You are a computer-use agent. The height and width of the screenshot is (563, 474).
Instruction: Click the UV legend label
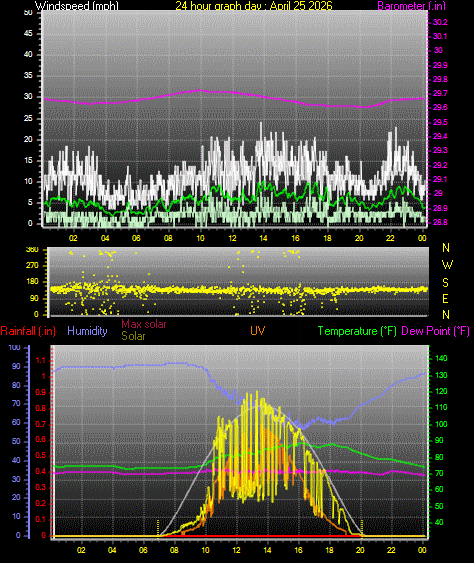(258, 331)
